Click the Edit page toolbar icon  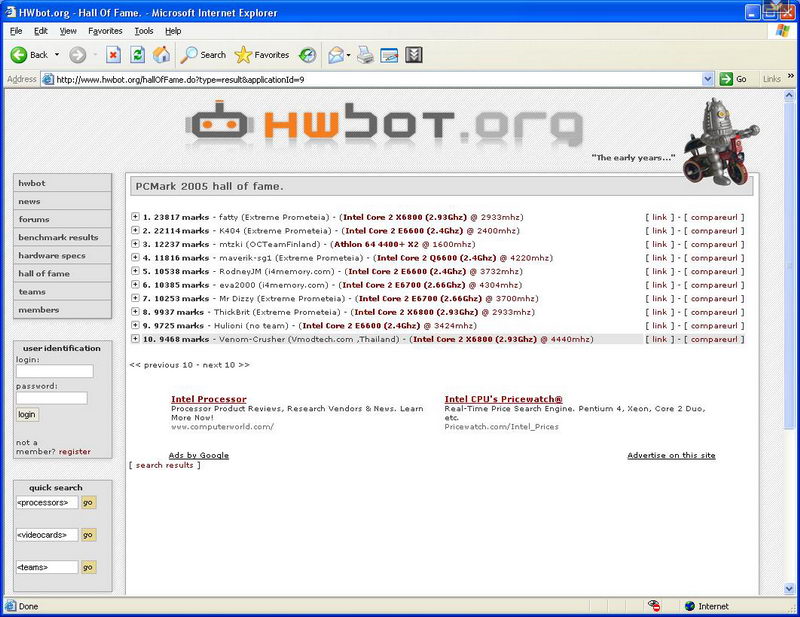[x=389, y=55]
